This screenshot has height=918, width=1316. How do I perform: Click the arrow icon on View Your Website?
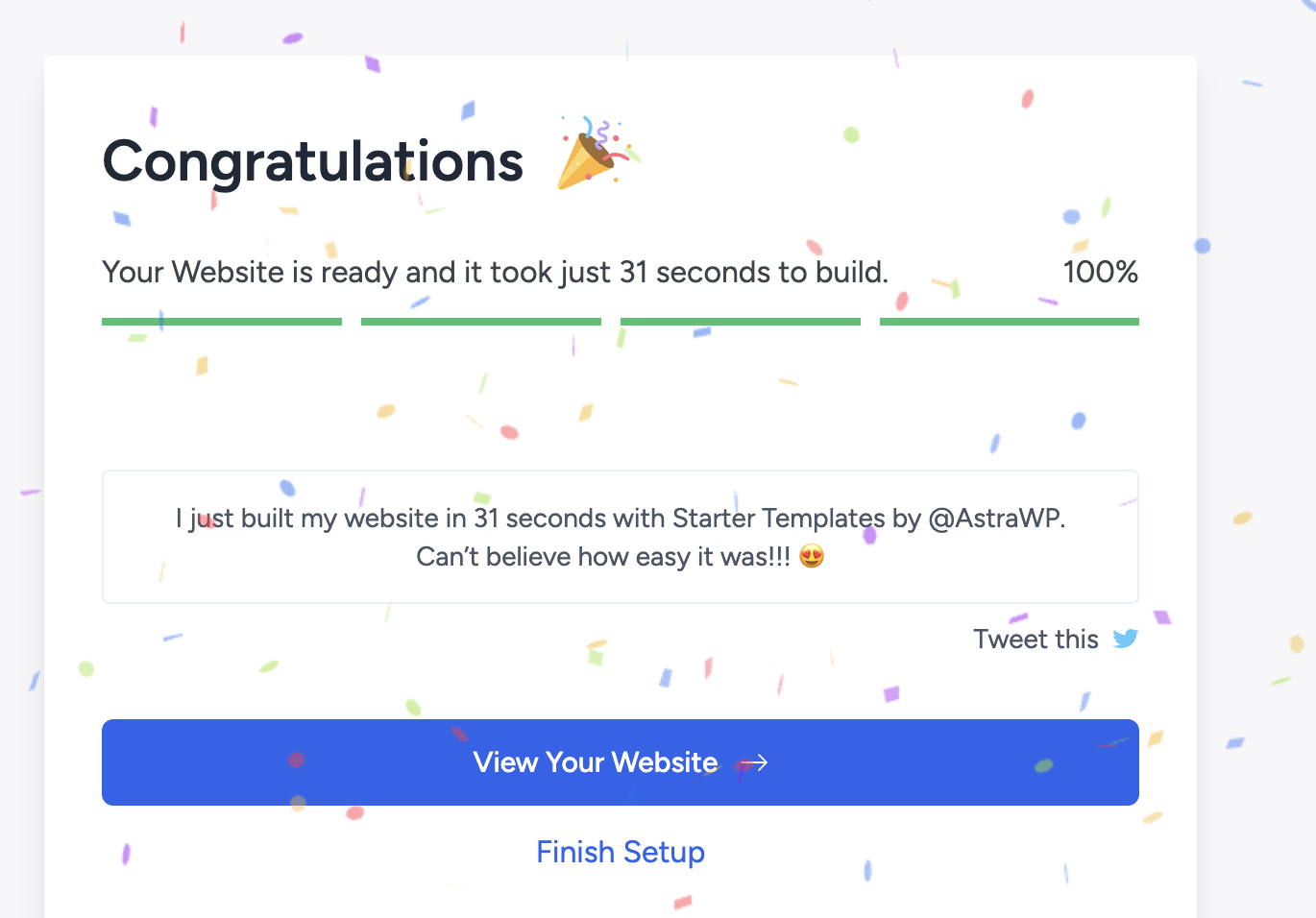(754, 762)
